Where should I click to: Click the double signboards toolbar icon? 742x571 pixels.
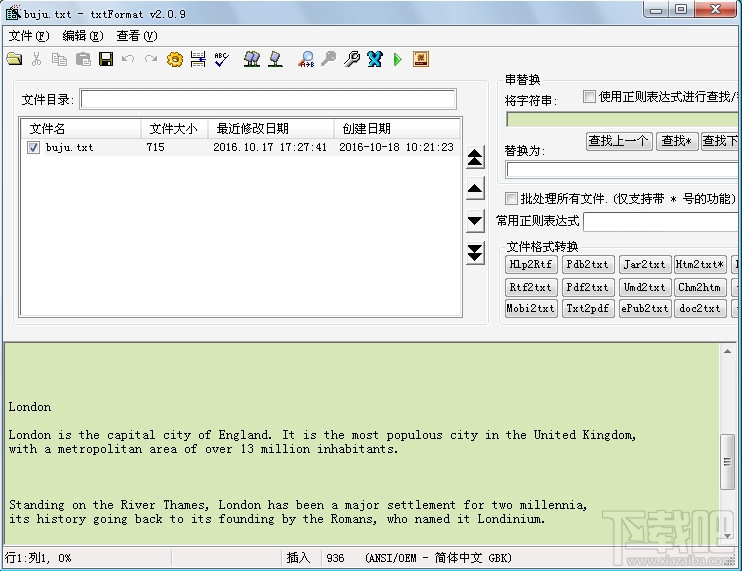point(252,59)
